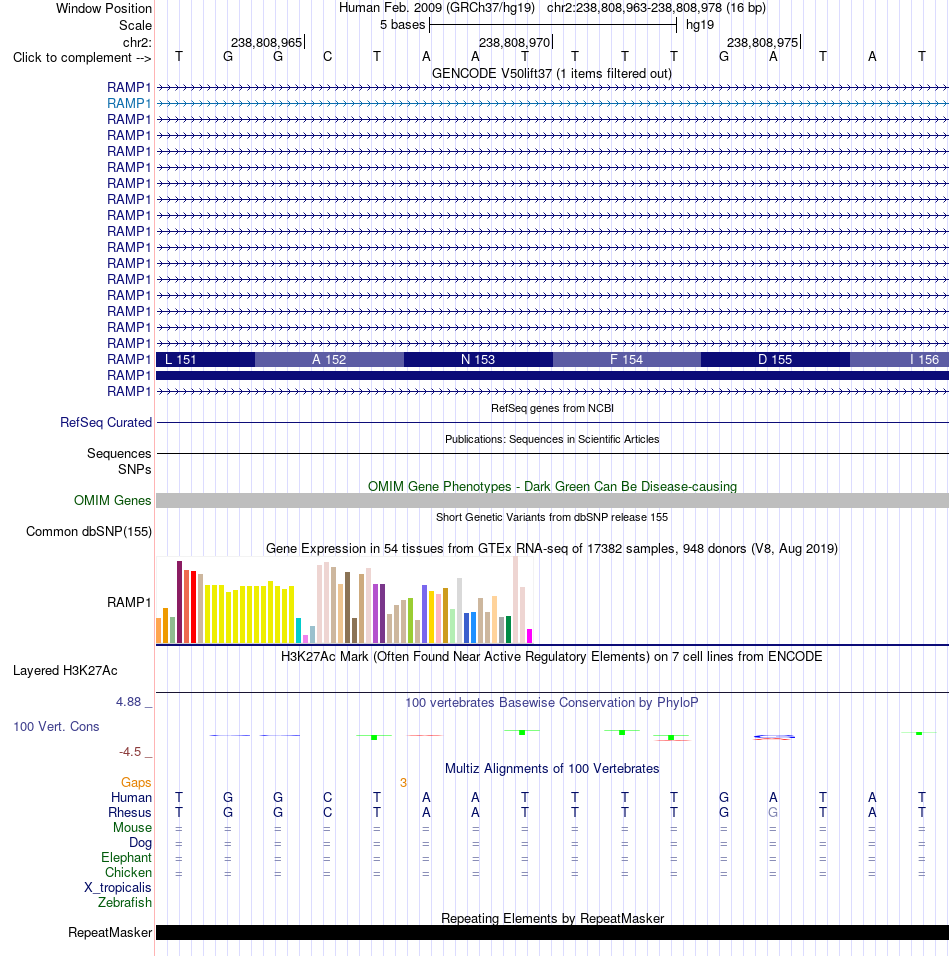The height and width of the screenshot is (956, 950).
Task: Click the 'D 155' codon block
Action: tap(775, 360)
